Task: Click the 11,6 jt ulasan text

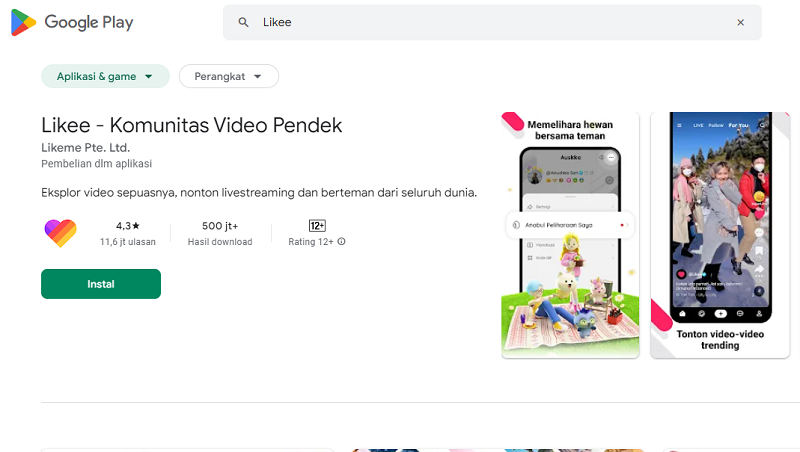Action: [x=128, y=242]
